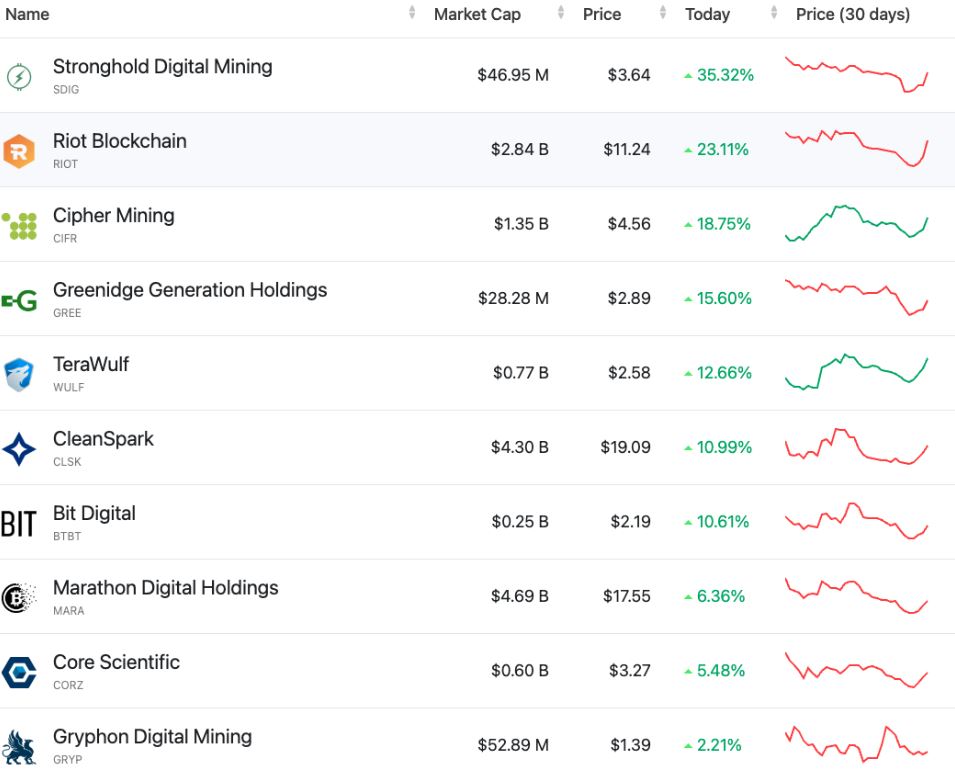
Task: Open the Core Scientific link
Action: click(116, 662)
